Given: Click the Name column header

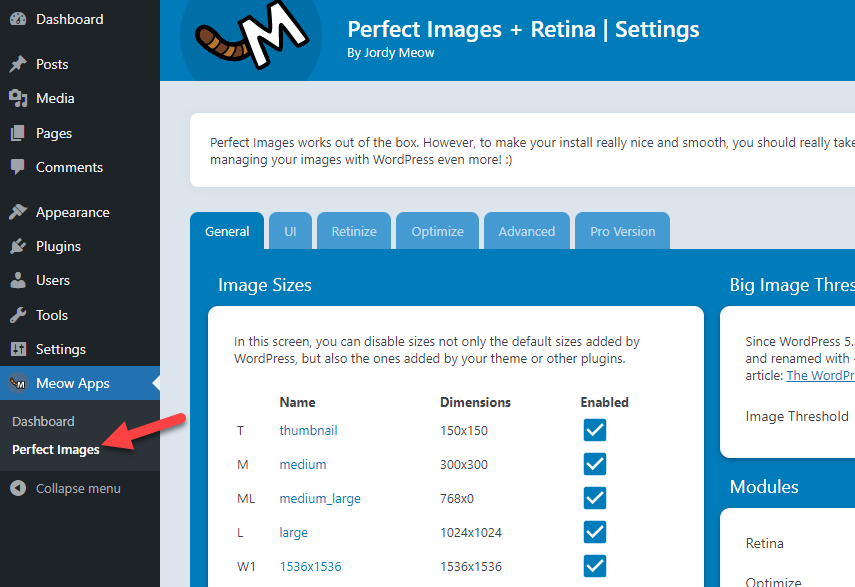Looking at the screenshot, I should (297, 402).
